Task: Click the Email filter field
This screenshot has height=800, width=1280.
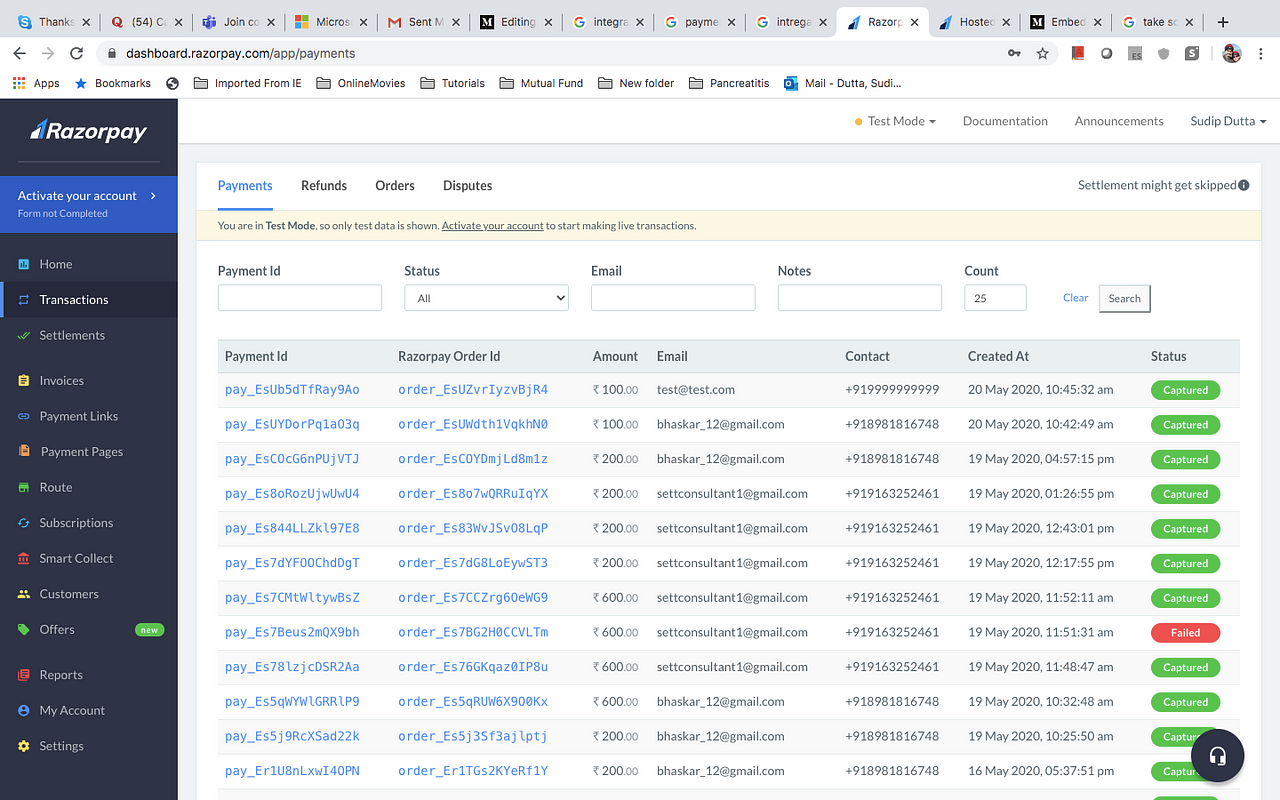Action: click(673, 298)
